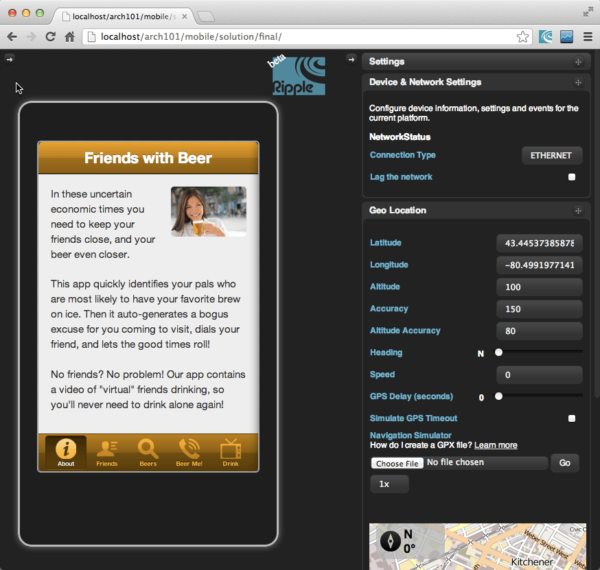
Task: Click the Heading slider handle
Action: [499, 352]
